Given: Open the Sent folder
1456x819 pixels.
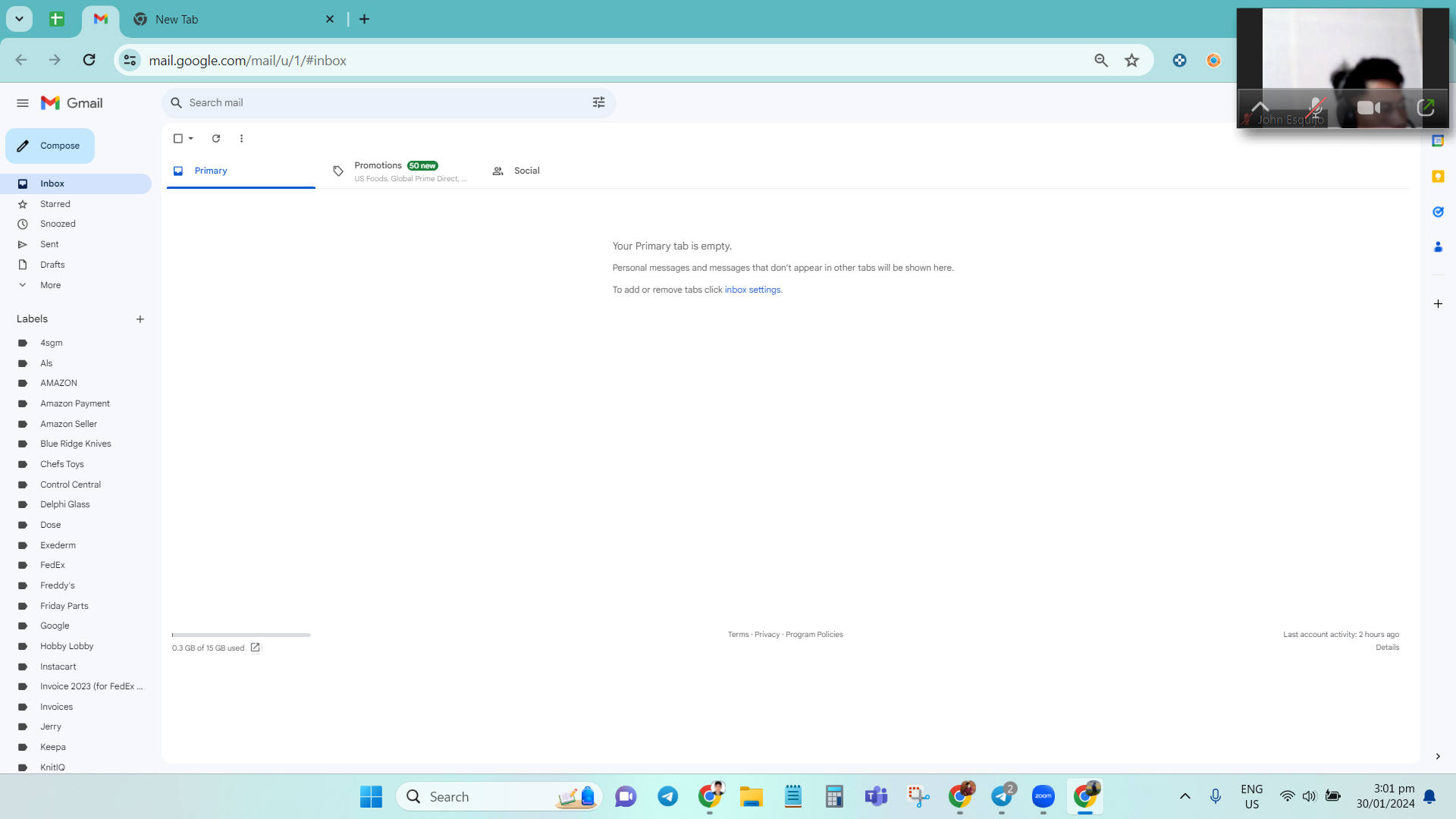Looking at the screenshot, I should [76, 244].
